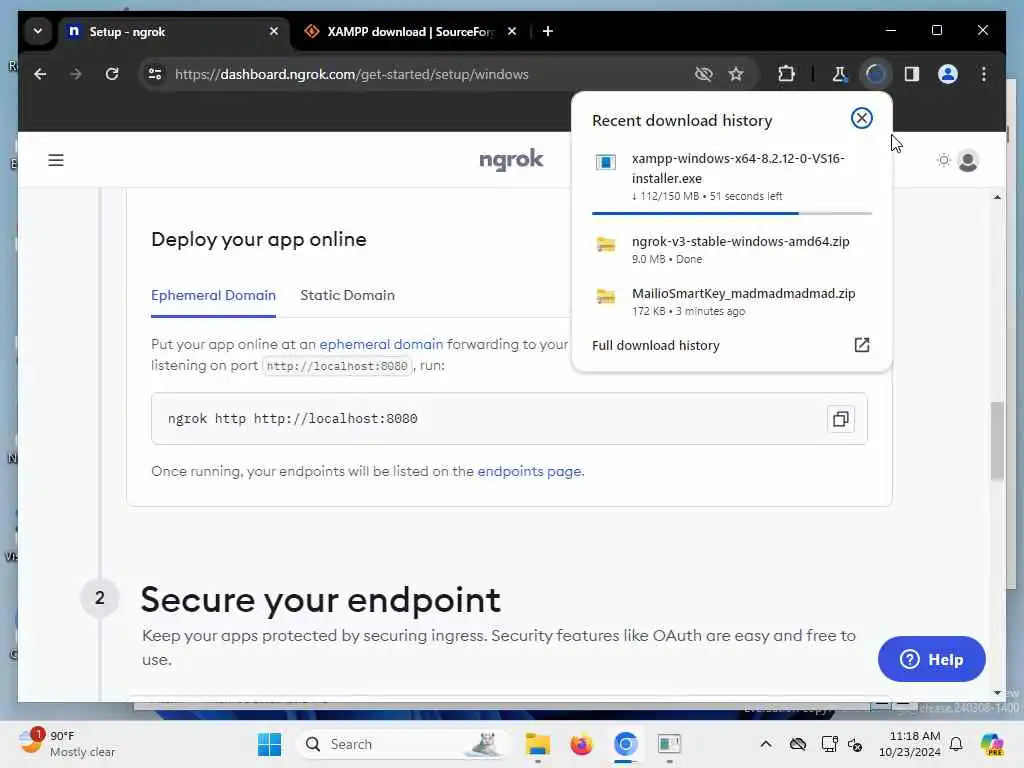Open the weather widget showing 90°F
Image resolution: width=1024 pixels, height=768 pixels.
[x=67, y=744]
